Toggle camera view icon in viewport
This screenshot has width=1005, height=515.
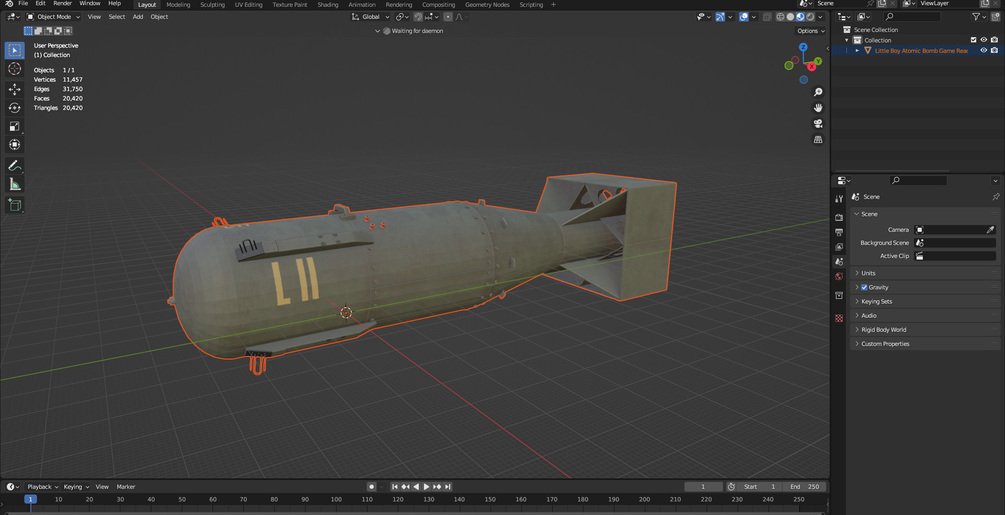pos(818,124)
